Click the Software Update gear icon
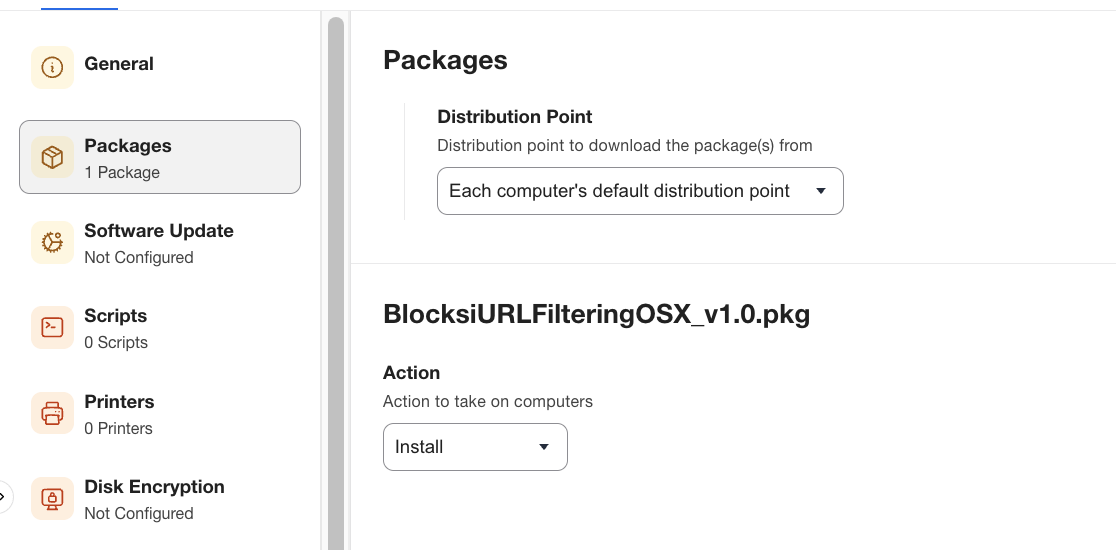 point(52,242)
